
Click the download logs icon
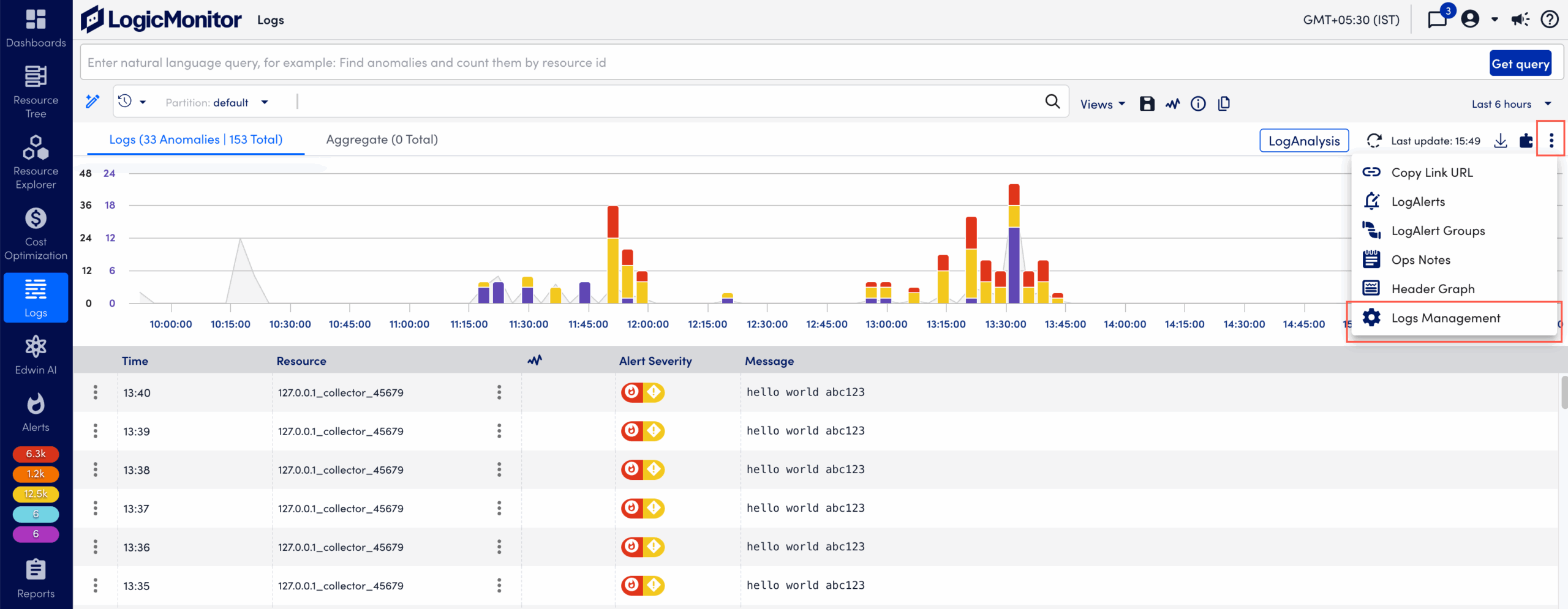pos(1501,140)
